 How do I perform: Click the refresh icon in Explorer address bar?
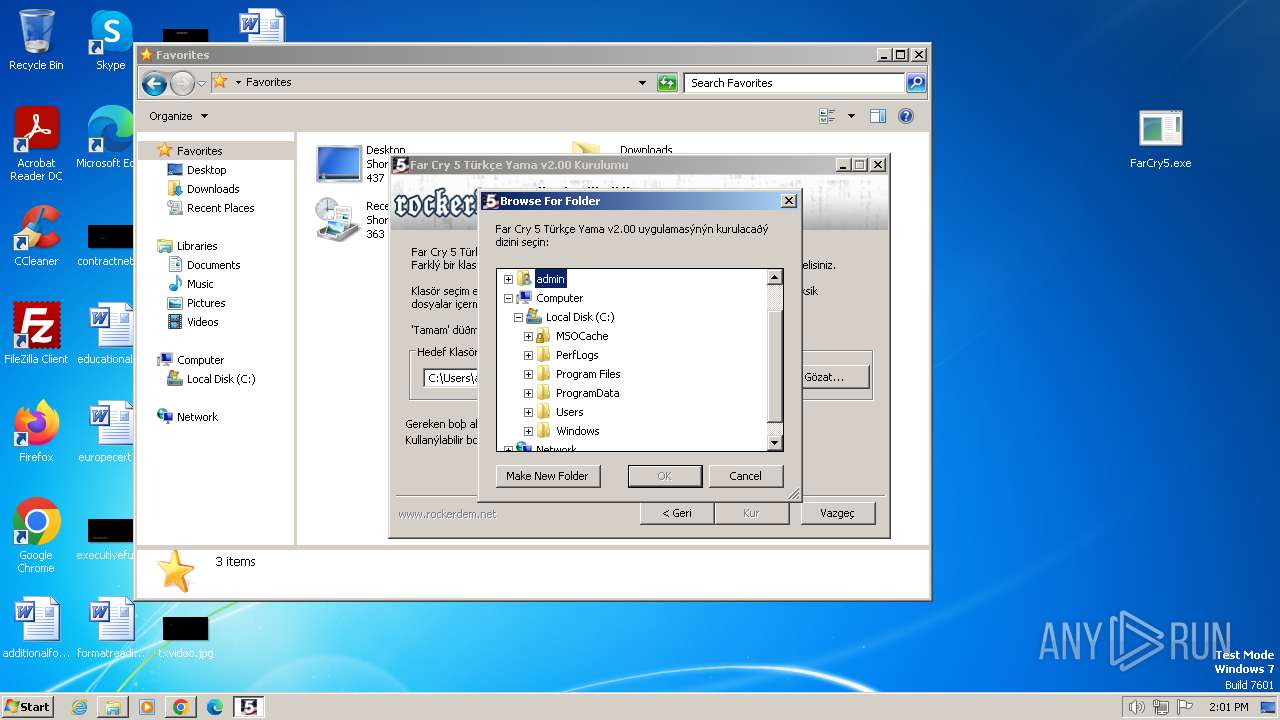[667, 83]
